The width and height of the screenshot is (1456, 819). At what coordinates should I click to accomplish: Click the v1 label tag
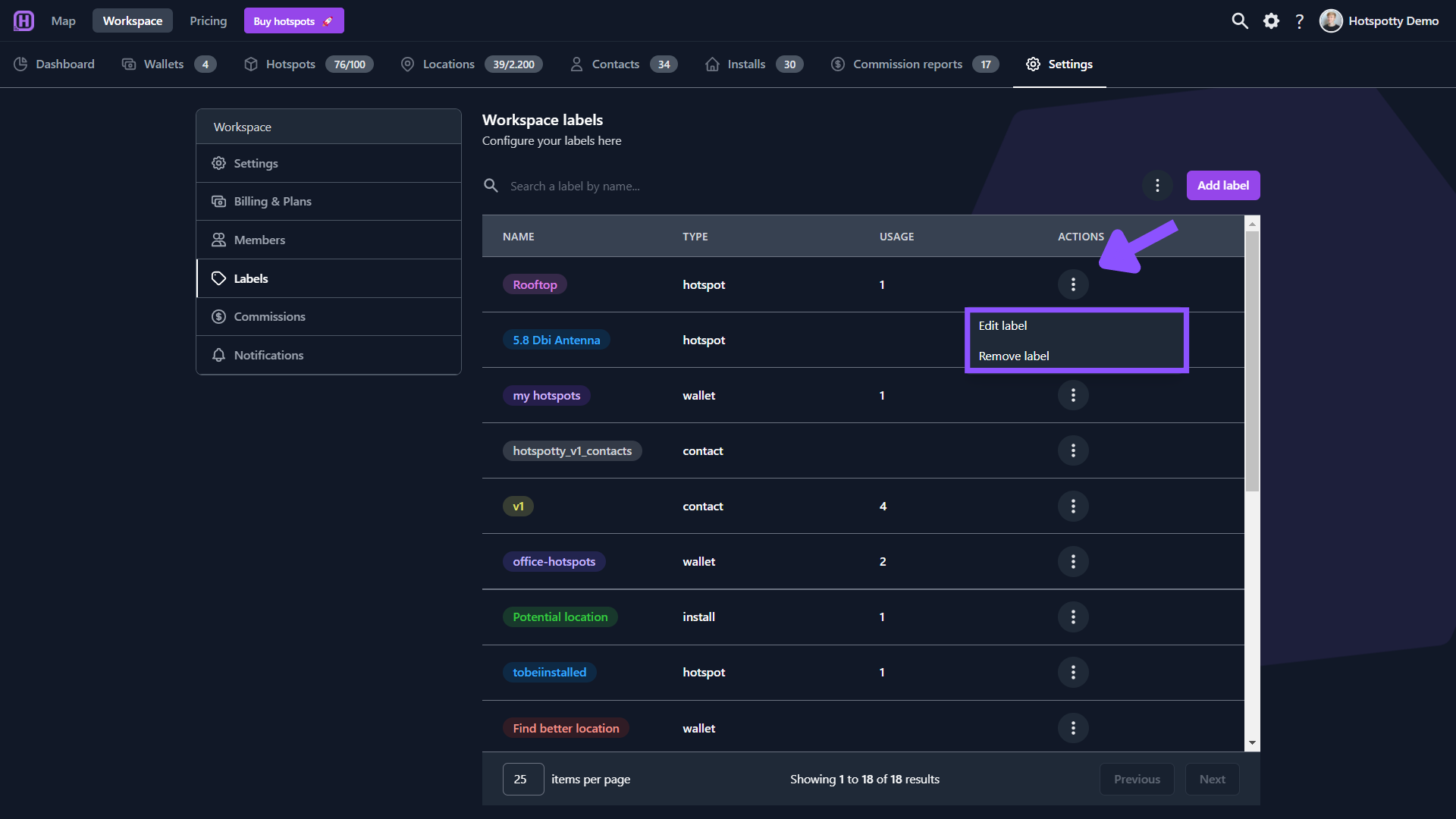tap(518, 506)
